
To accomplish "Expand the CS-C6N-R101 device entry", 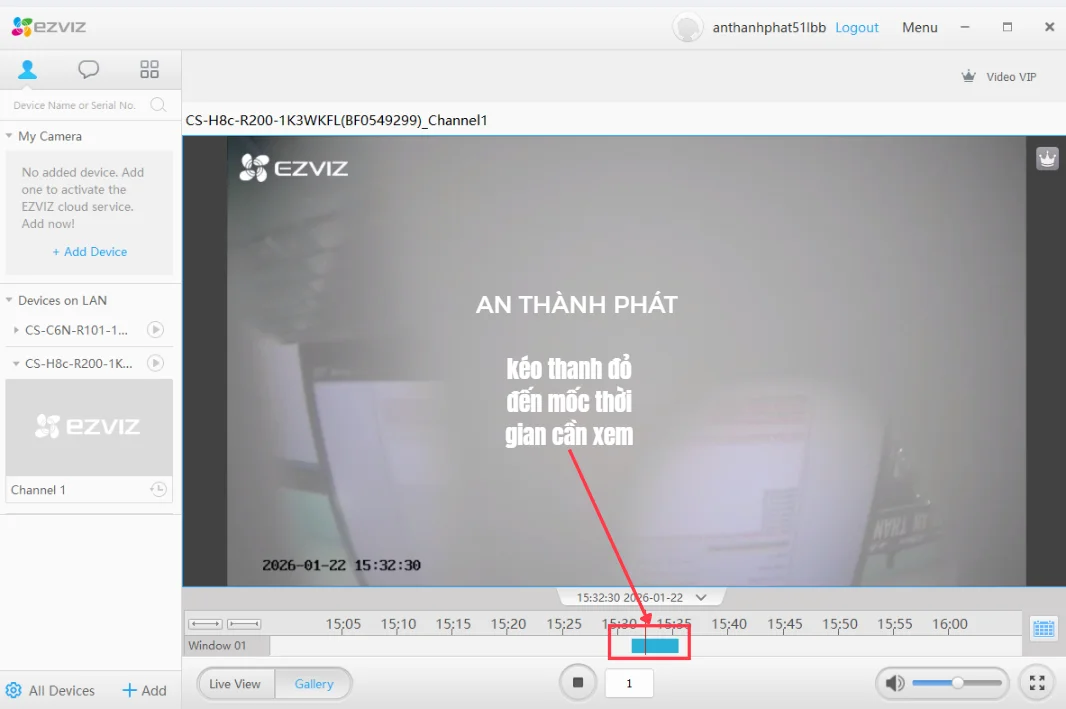I will 14,330.
